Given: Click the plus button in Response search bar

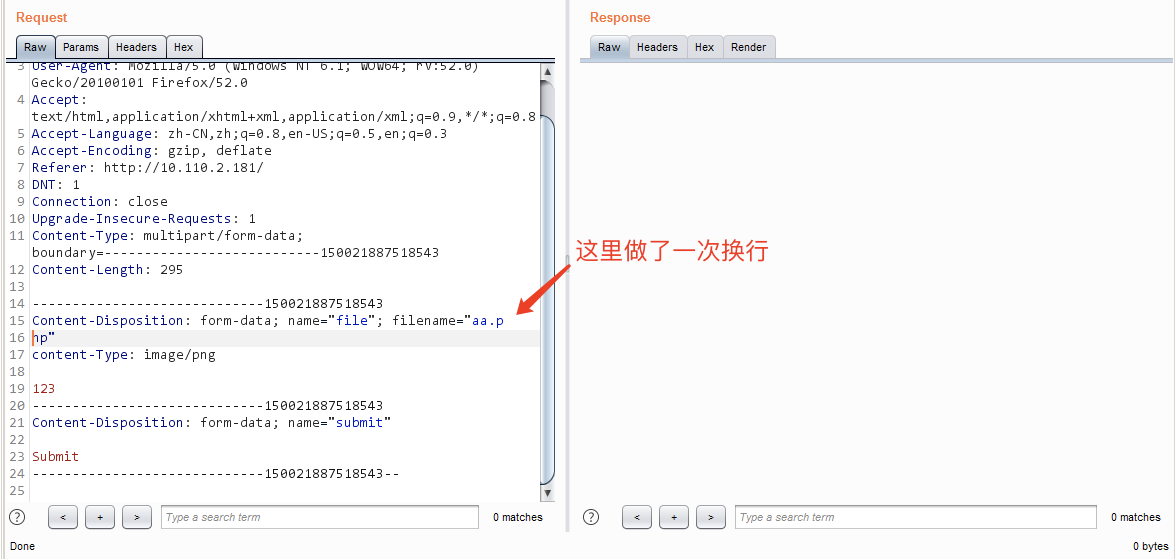Looking at the screenshot, I should [674, 517].
